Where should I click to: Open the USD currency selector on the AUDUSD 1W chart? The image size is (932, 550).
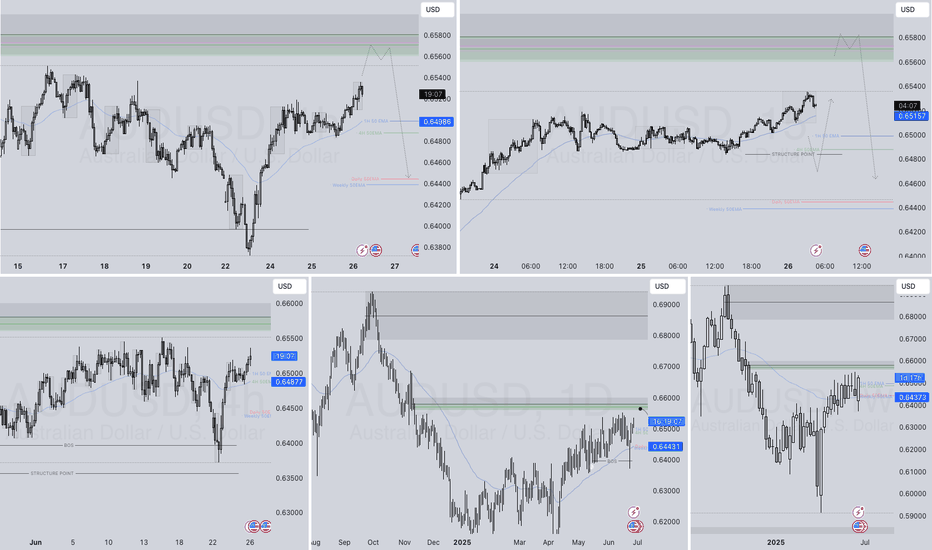pyautogui.click(x=912, y=287)
